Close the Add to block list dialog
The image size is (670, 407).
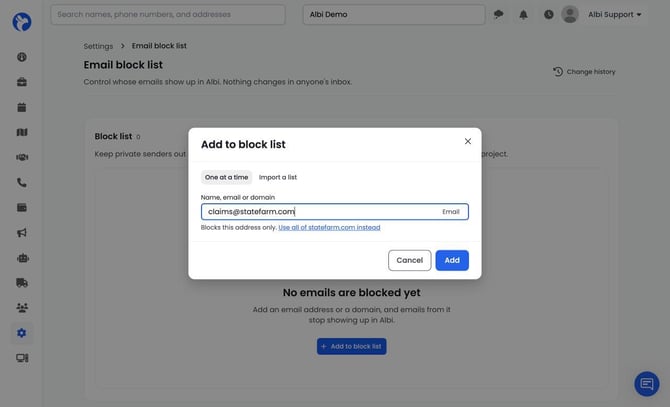467,141
